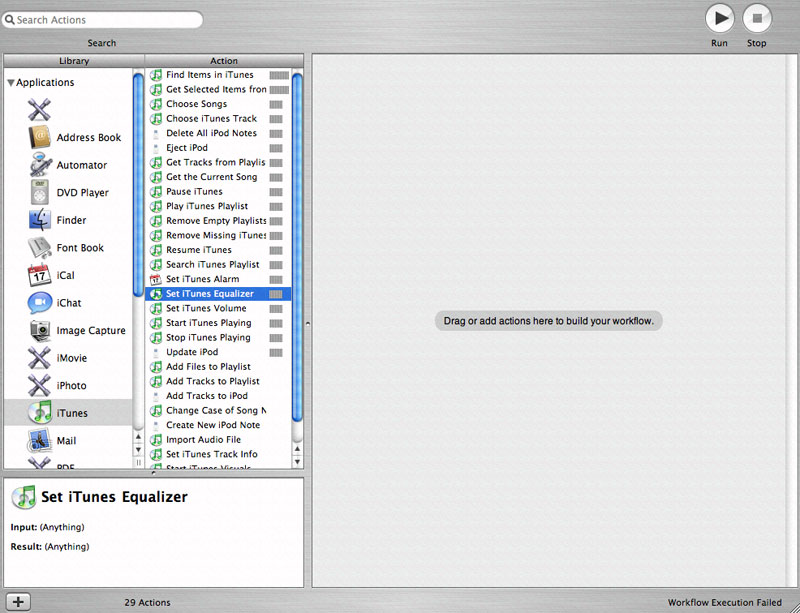The height and width of the screenshot is (613, 800).
Task: Select Choose iTunes Track action
Action: pos(218,119)
